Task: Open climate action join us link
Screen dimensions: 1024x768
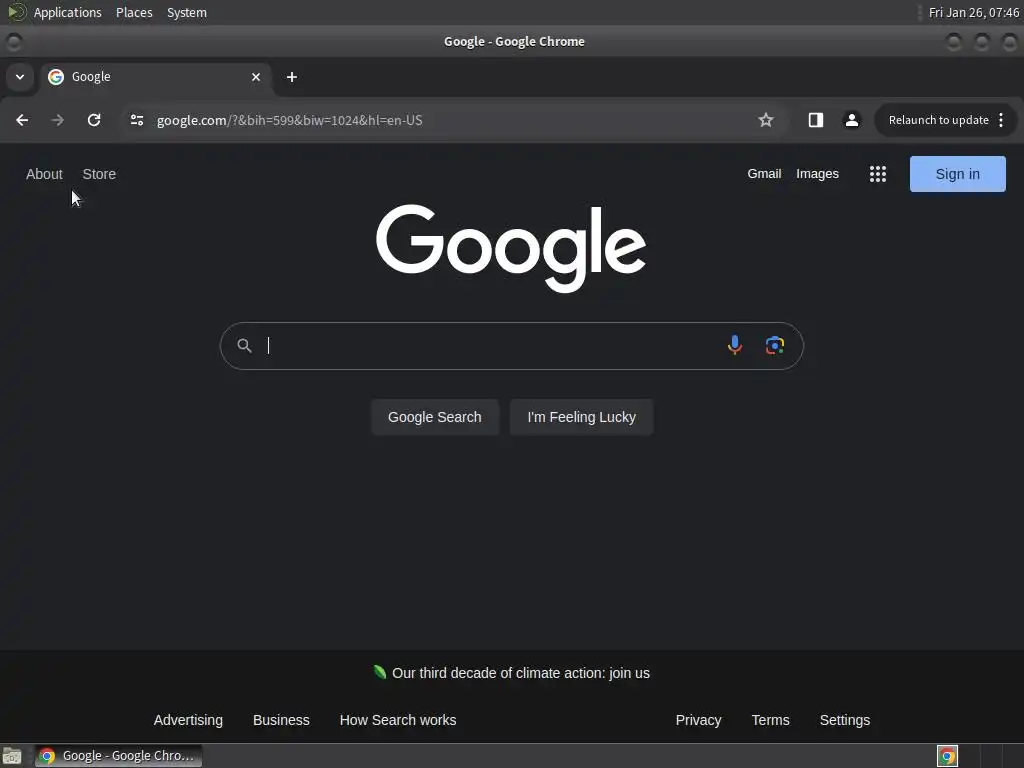Action: 520,673
